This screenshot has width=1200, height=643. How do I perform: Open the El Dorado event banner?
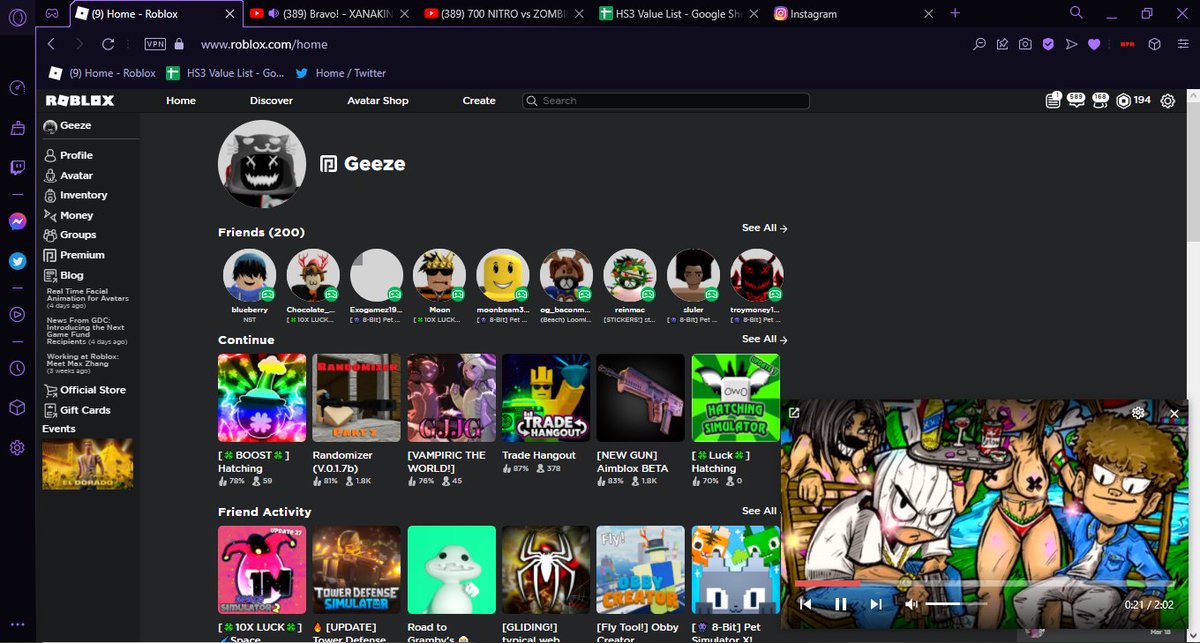88,464
